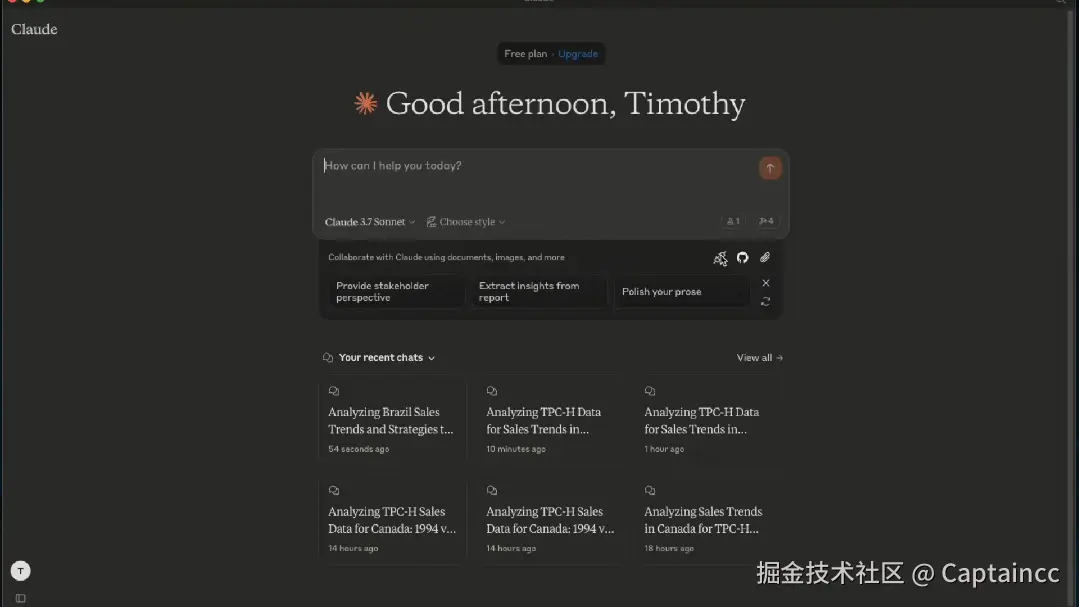
Task: Dismiss the suggestion prompts with the X
Action: coord(765,283)
